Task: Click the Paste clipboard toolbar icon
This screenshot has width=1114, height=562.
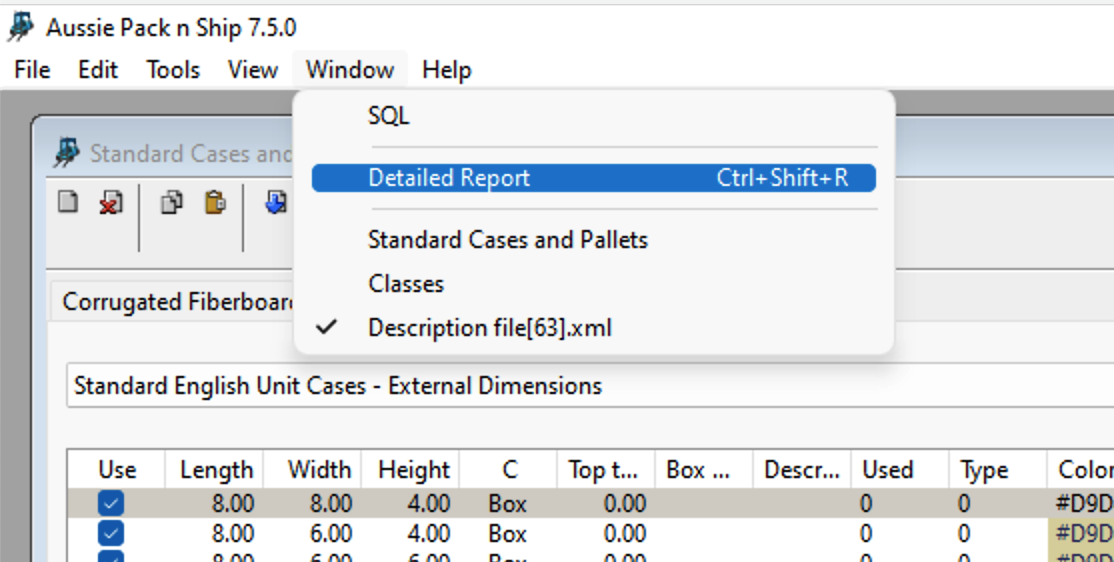Action: (x=215, y=202)
